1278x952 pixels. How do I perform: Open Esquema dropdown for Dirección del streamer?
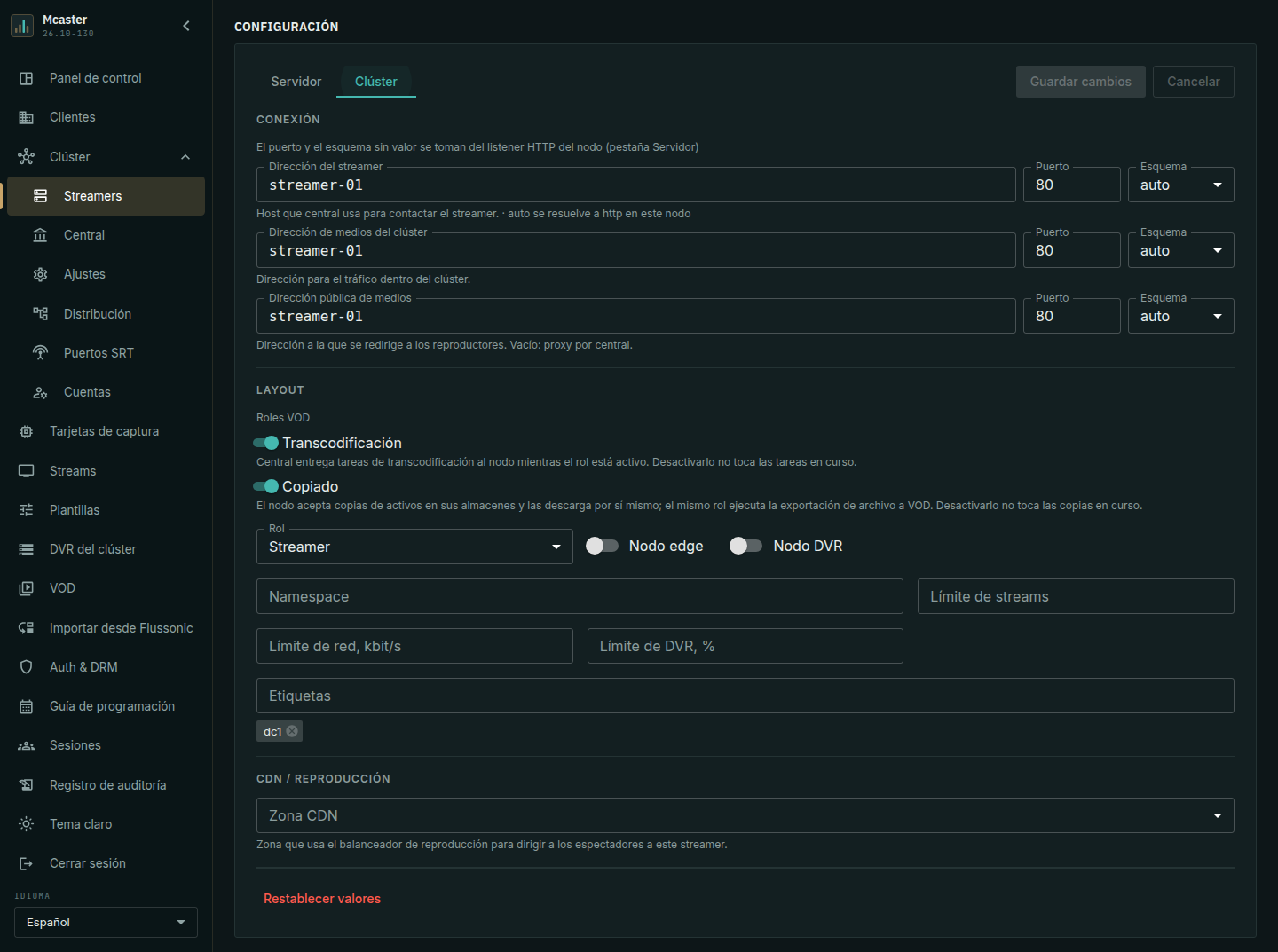coord(1180,185)
